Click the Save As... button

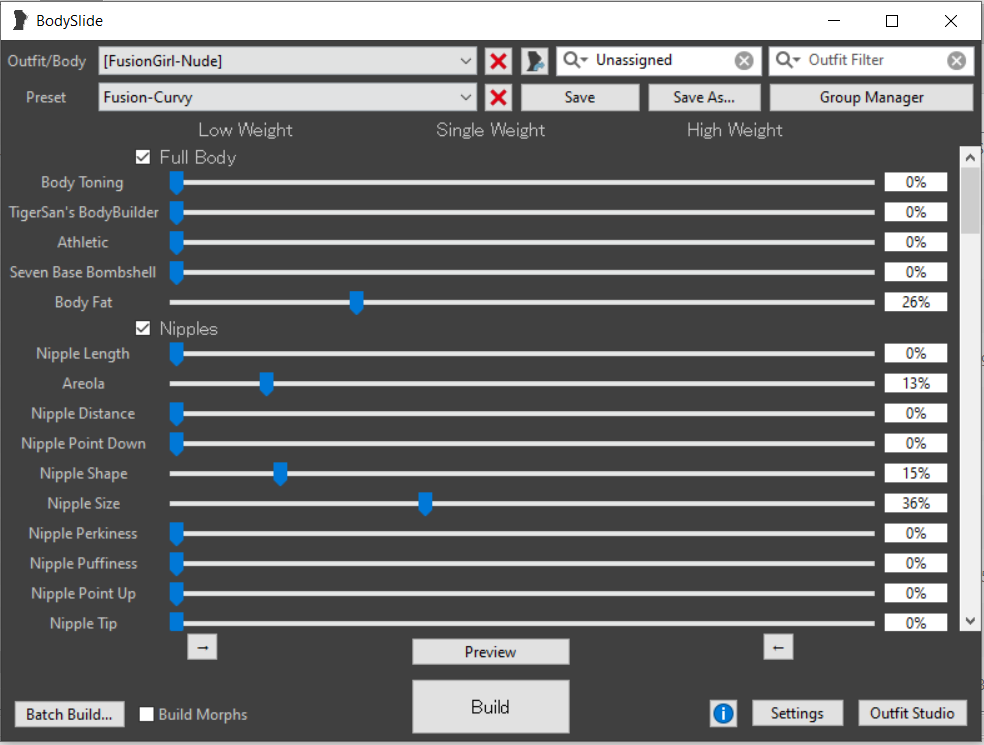click(x=704, y=97)
